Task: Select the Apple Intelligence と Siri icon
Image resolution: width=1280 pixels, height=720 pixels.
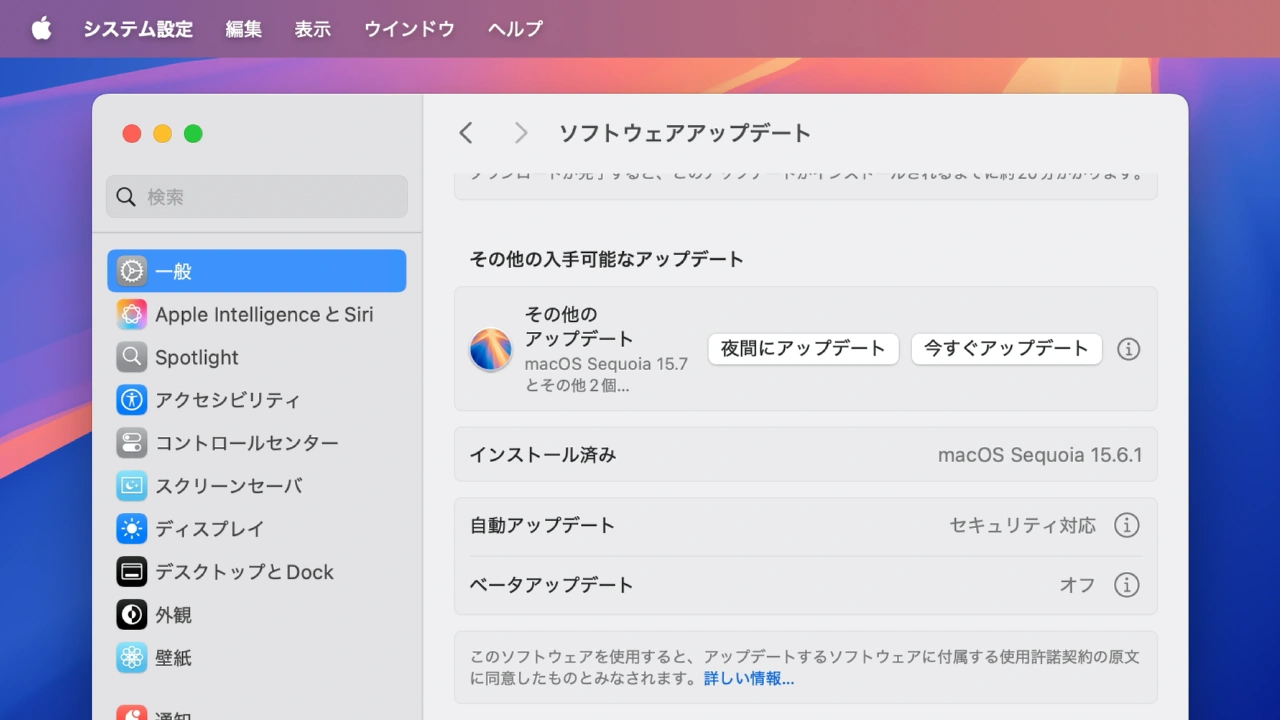Action: click(131, 314)
